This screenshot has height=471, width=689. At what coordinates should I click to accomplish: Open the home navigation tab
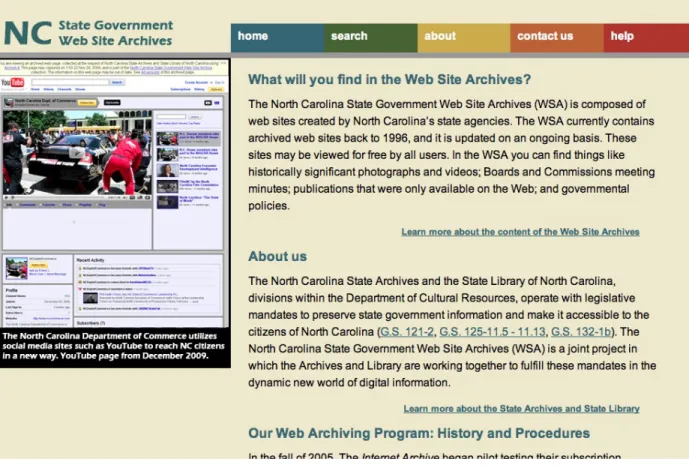[277, 38]
